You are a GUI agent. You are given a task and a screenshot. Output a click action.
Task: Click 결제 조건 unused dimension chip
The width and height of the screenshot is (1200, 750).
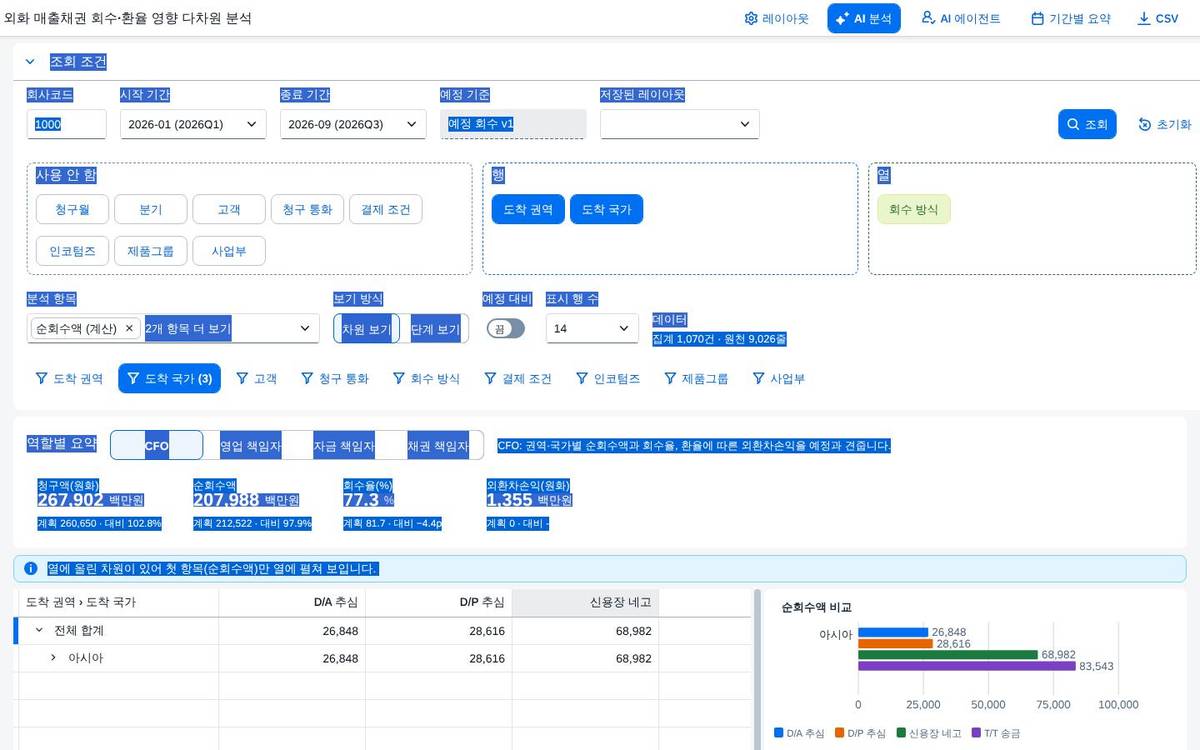pyautogui.click(x=386, y=209)
